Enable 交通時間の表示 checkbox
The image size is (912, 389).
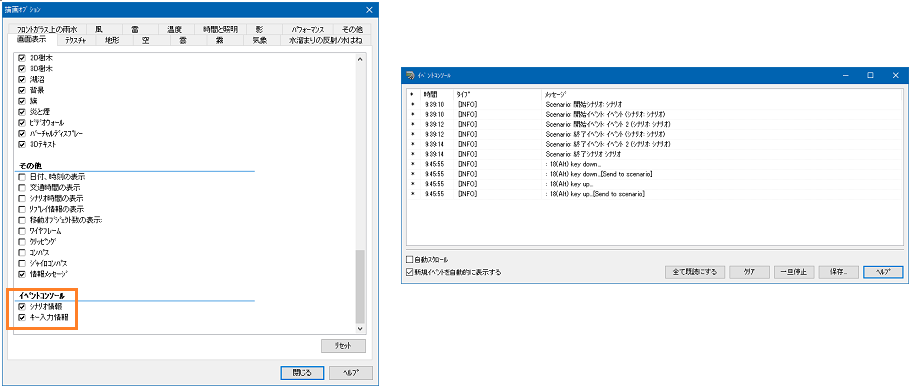click(x=22, y=188)
